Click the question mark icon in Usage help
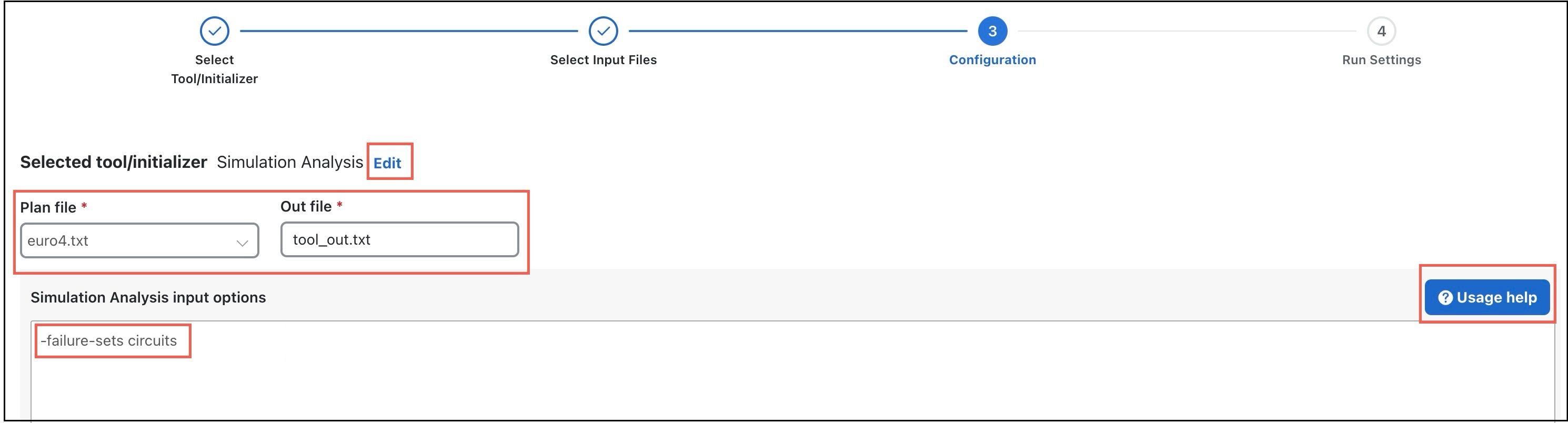The width and height of the screenshot is (1568, 423). pyautogui.click(x=1445, y=298)
